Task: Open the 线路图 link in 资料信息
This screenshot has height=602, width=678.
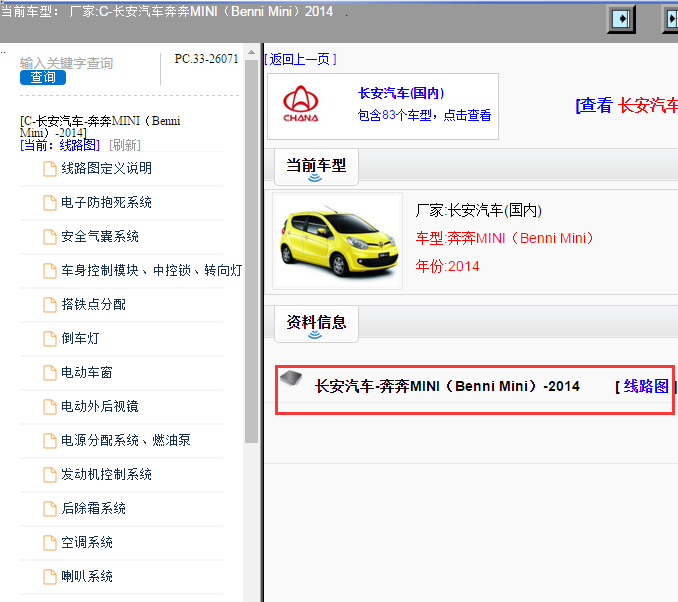Action: point(646,386)
